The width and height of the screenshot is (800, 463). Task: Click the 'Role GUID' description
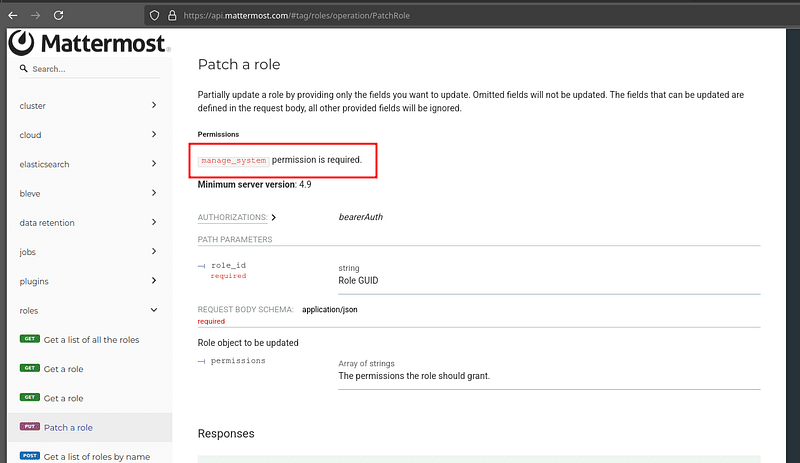(358, 280)
